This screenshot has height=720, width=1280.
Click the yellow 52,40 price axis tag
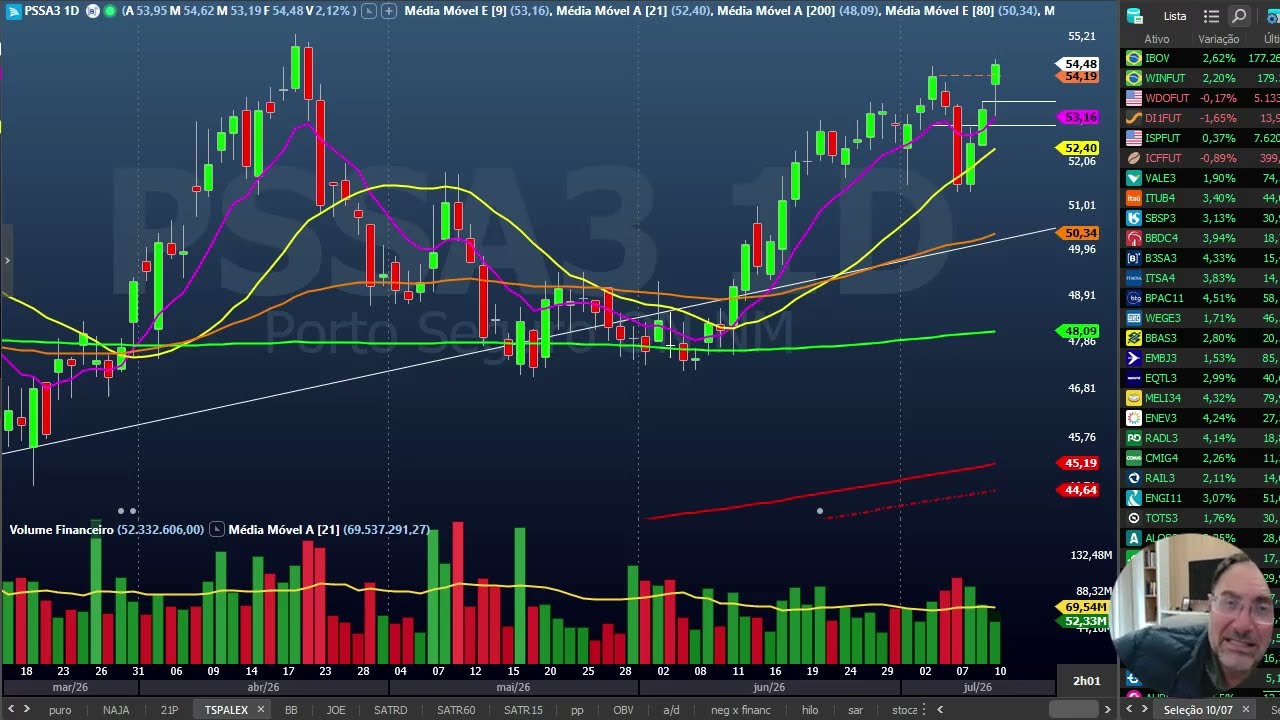pos(1078,148)
